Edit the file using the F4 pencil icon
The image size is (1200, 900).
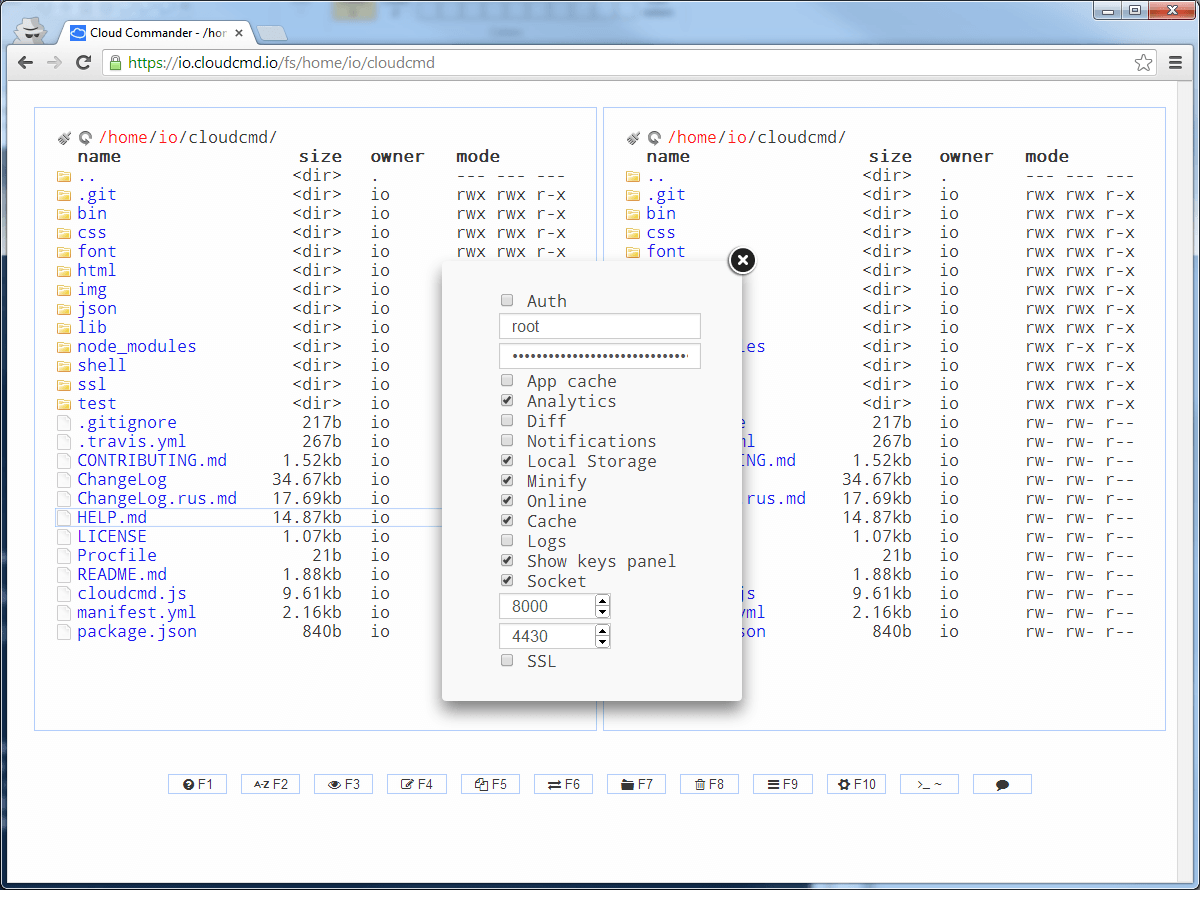[416, 783]
